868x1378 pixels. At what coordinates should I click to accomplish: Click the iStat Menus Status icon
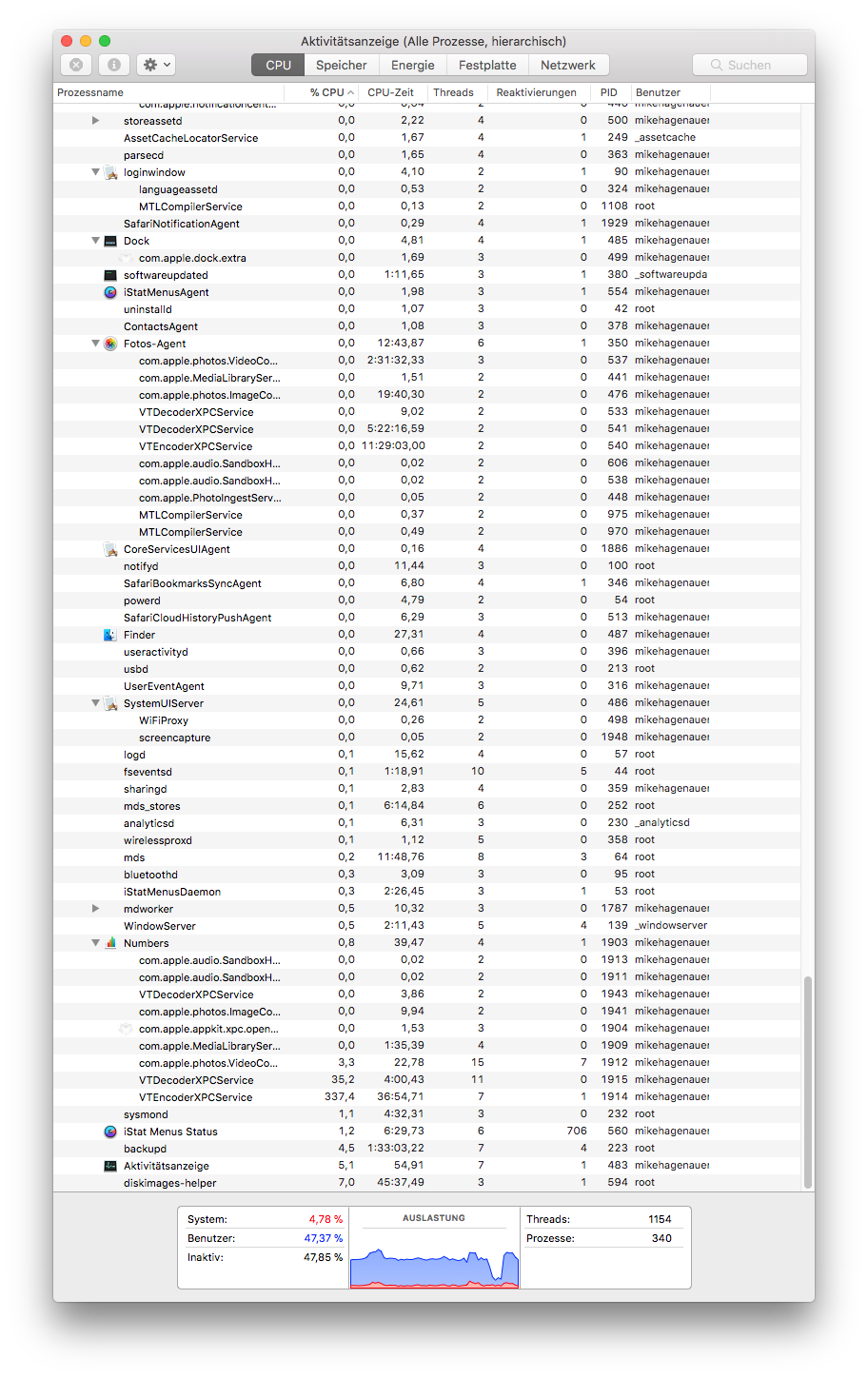point(110,1132)
